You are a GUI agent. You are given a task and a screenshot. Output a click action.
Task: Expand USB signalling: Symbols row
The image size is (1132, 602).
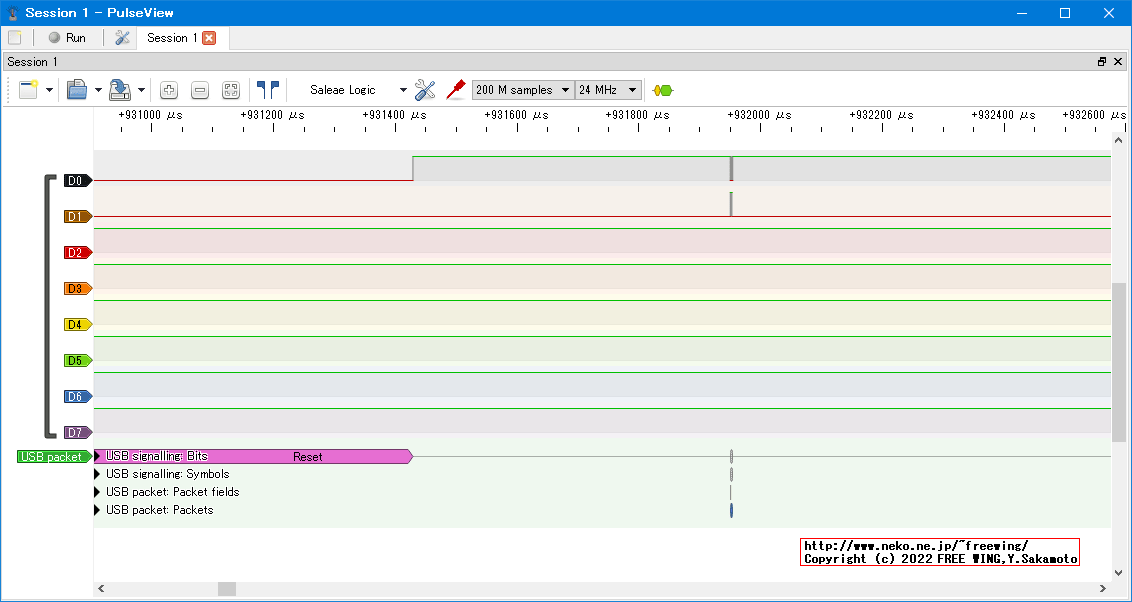click(98, 474)
